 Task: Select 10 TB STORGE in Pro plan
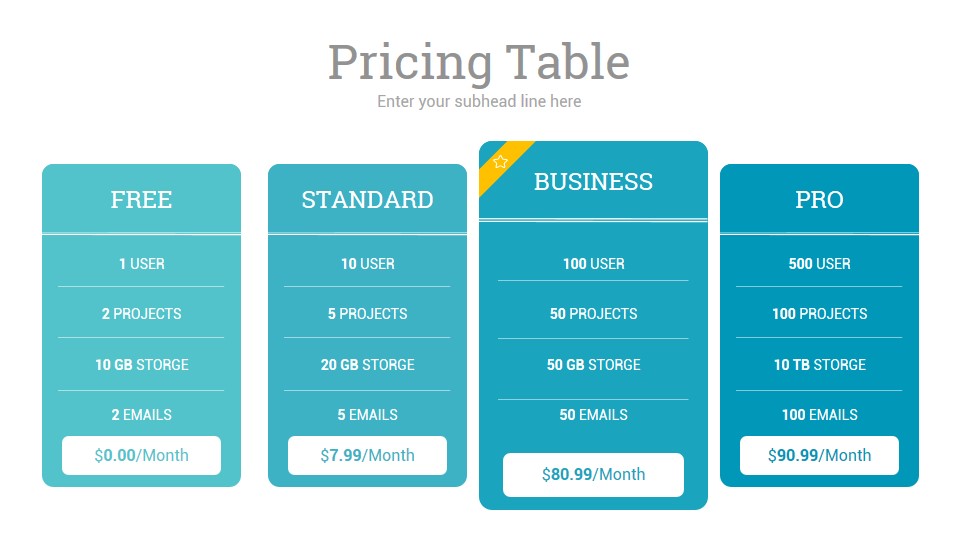click(819, 365)
